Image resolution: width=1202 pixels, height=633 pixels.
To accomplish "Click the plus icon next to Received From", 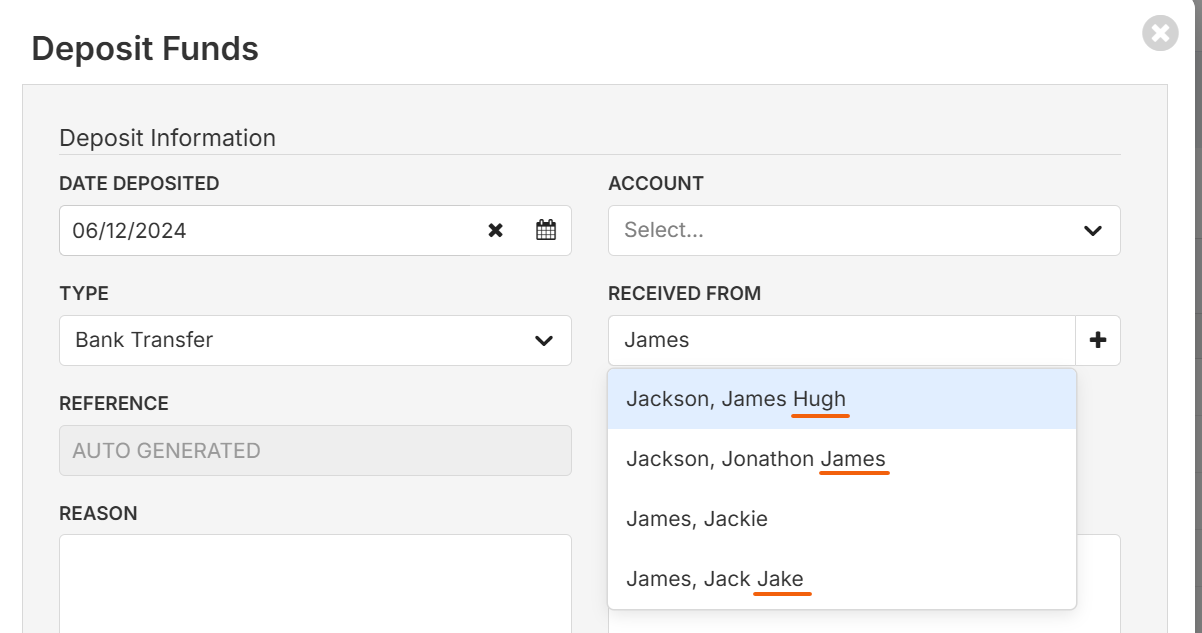I will point(1098,340).
